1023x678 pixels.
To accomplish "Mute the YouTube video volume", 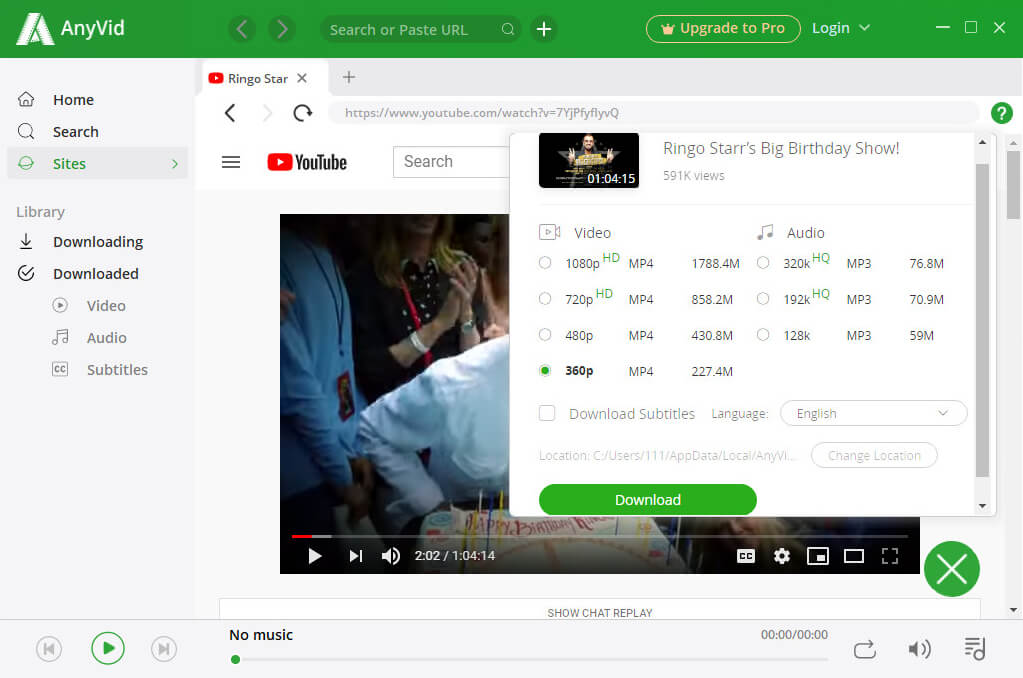I will (x=391, y=556).
